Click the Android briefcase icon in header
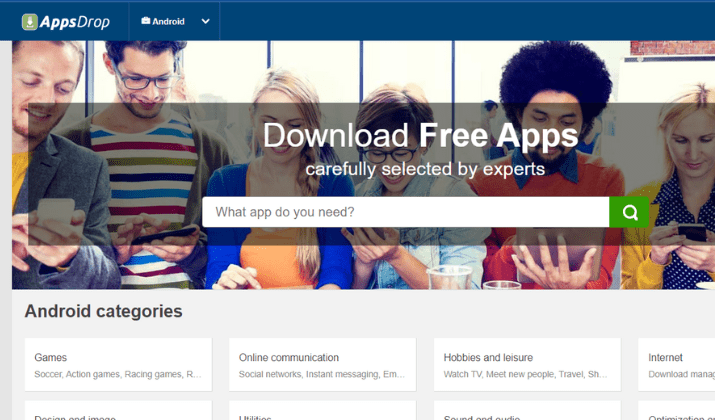The height and width of the screenshot is (420, 715). pos(145,21)
